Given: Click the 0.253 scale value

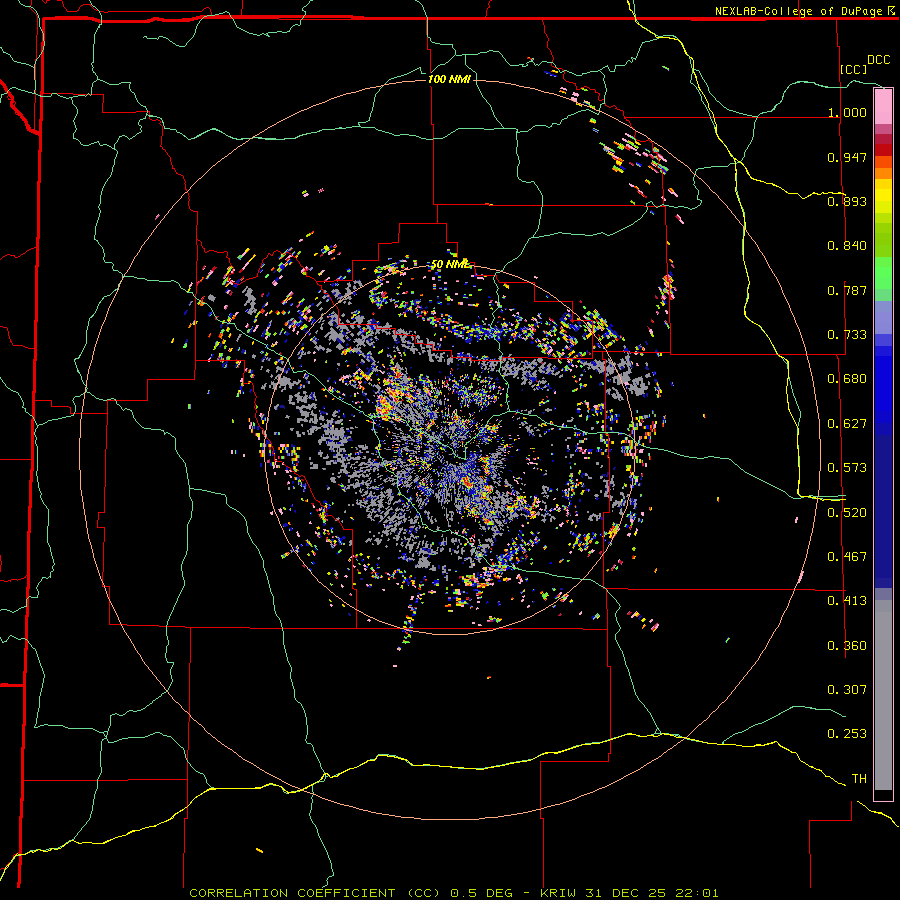Looking at the screenshot, I should (x=847, y=734).
